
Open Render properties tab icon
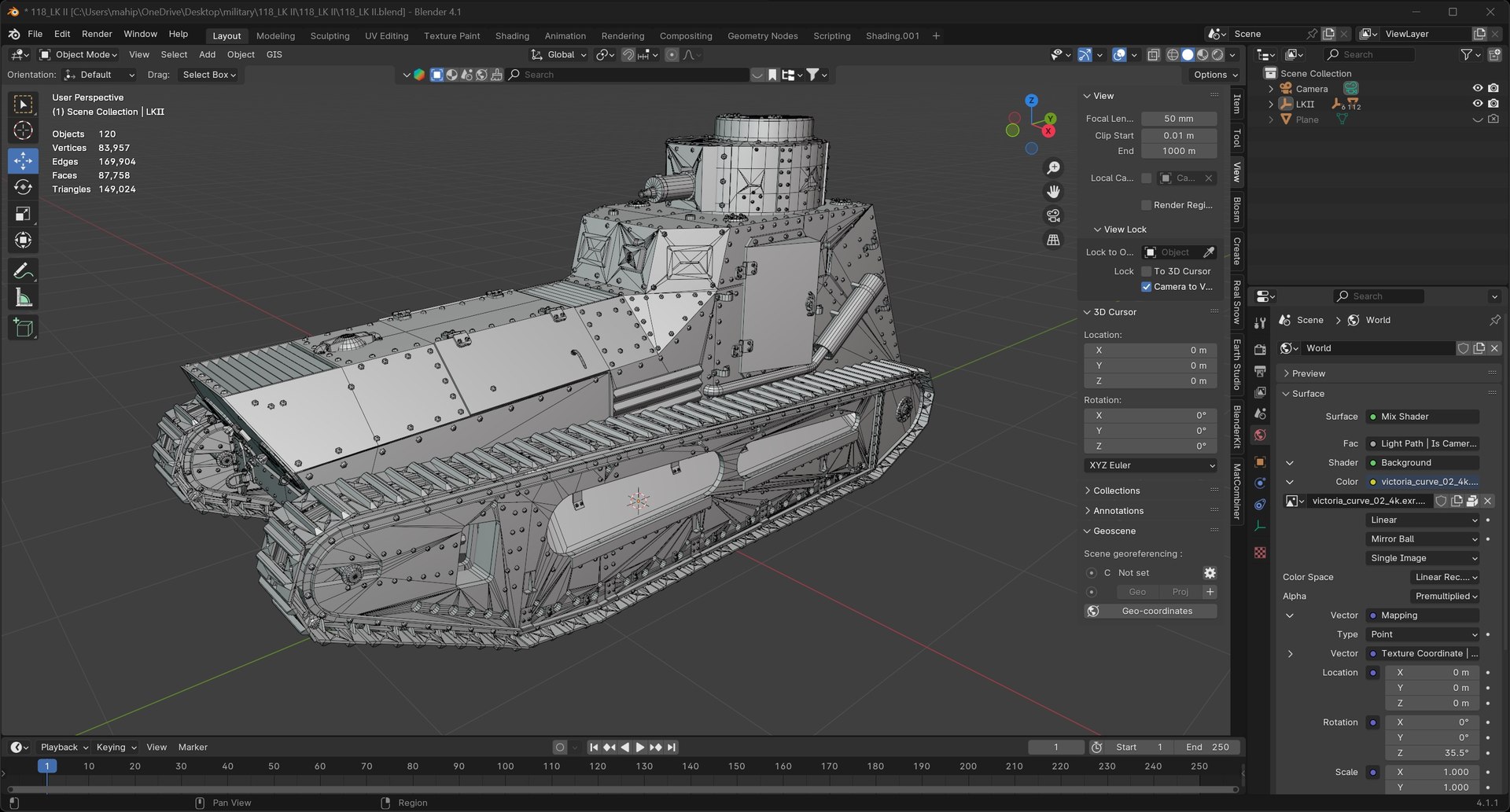click(x=1260, y=350)
